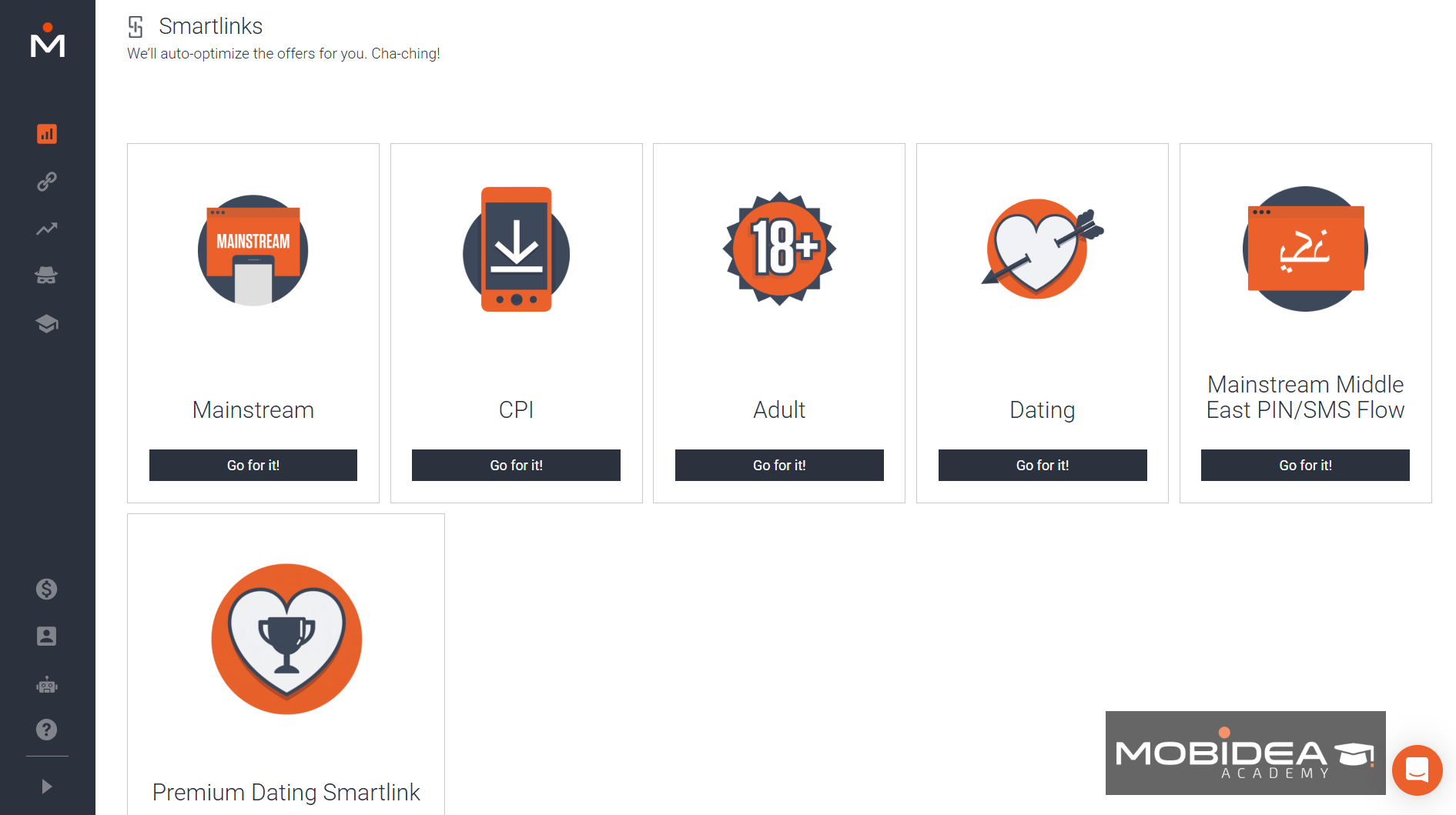Viewport: 1456px width, 815px height.
Task: Click Go for it! under Middle East PIN/SMS
Action: (1305, 466)
